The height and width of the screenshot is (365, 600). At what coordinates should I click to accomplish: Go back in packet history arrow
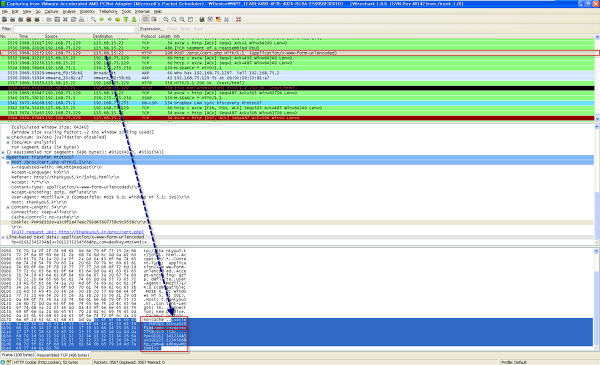101,20
